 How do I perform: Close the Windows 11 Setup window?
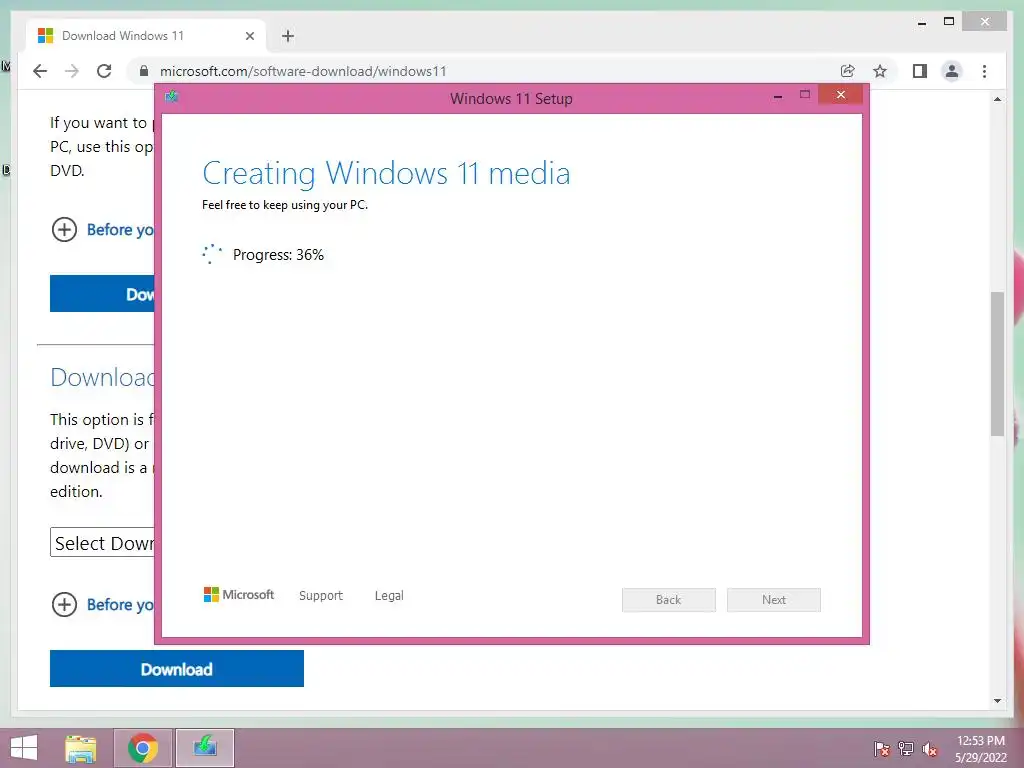click(840, 95)
